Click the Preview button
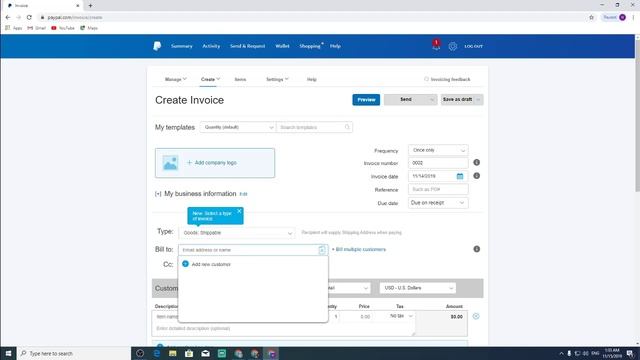This screenshot has width=640, height=360. (x=366, y=100)
